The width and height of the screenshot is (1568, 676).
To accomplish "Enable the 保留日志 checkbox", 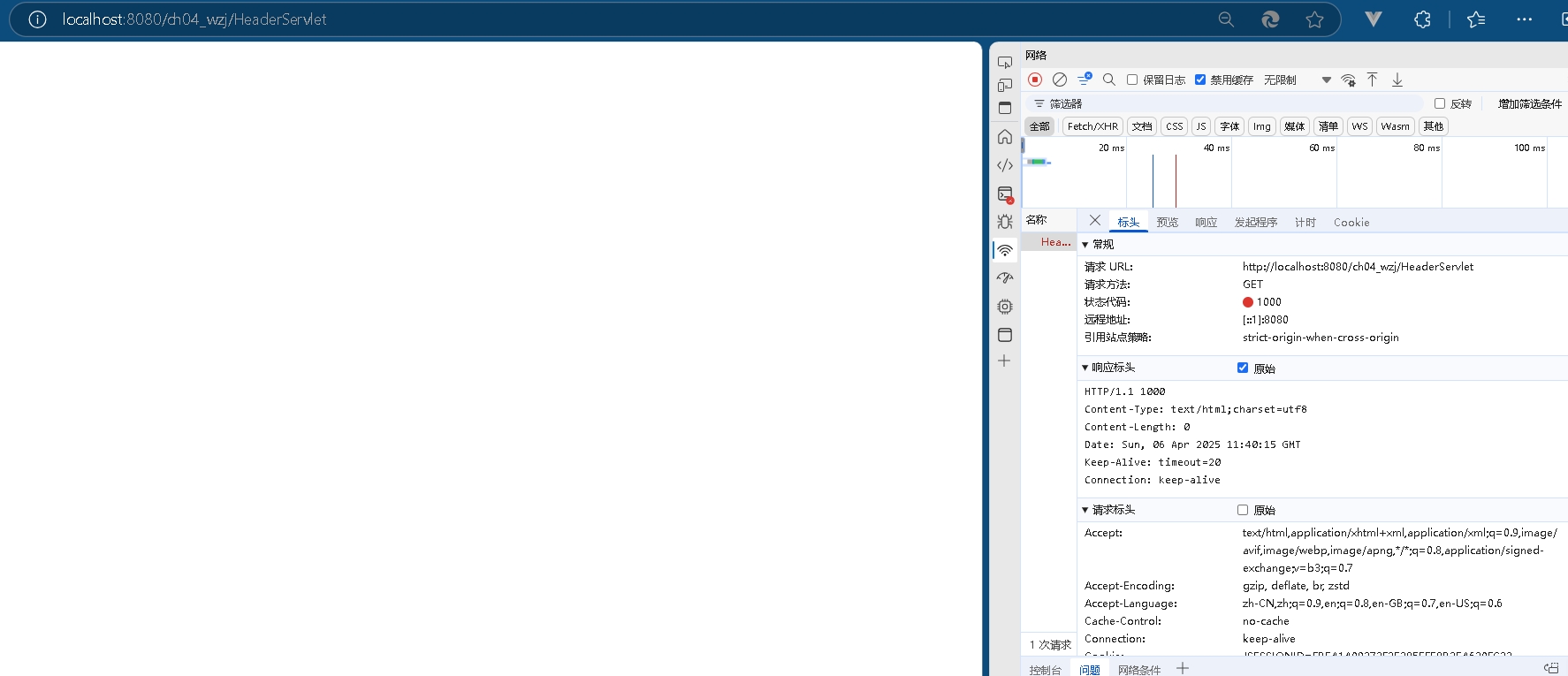I will pyautogui.click(x=1132, y=80).
